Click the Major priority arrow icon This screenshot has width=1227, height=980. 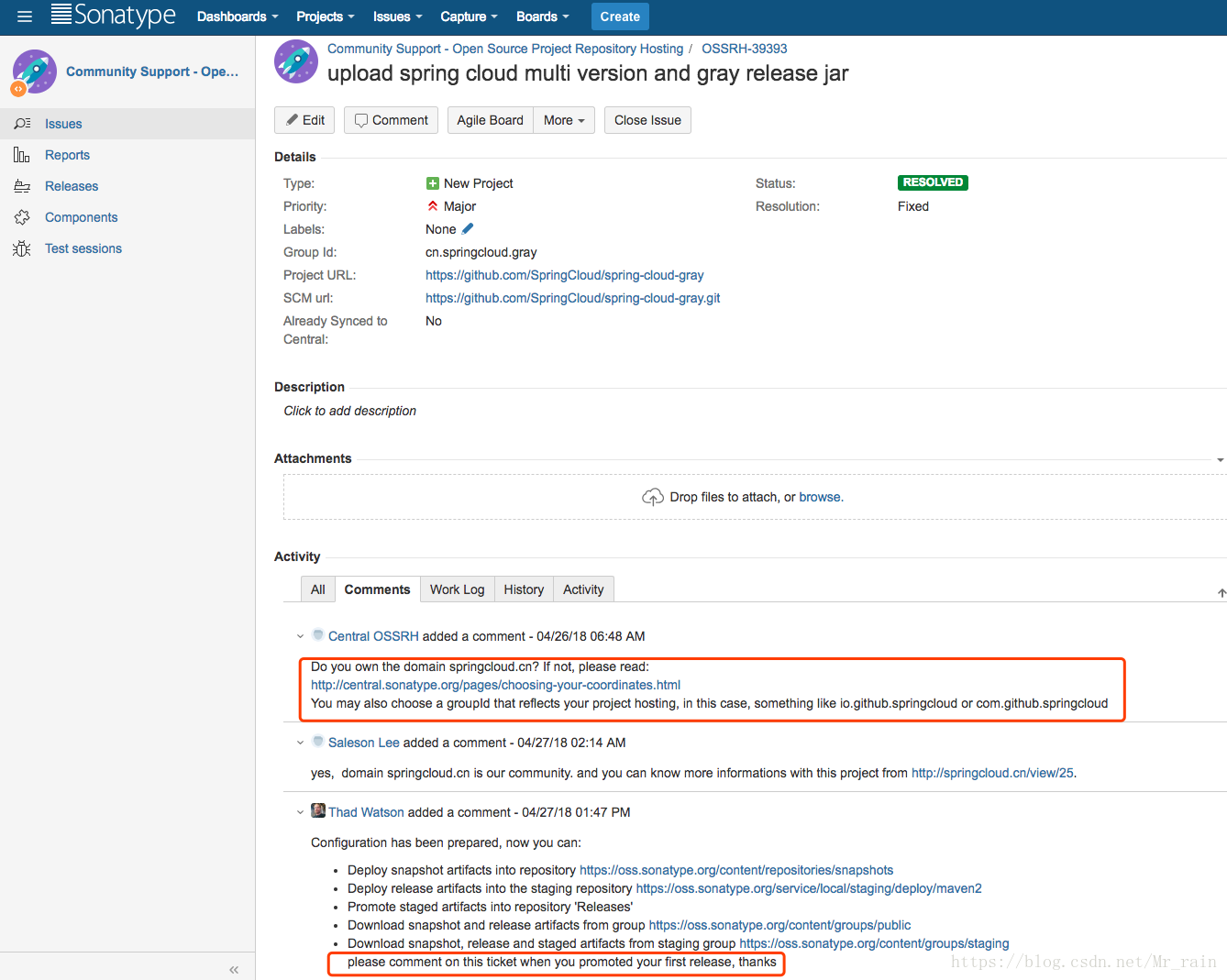433,206
